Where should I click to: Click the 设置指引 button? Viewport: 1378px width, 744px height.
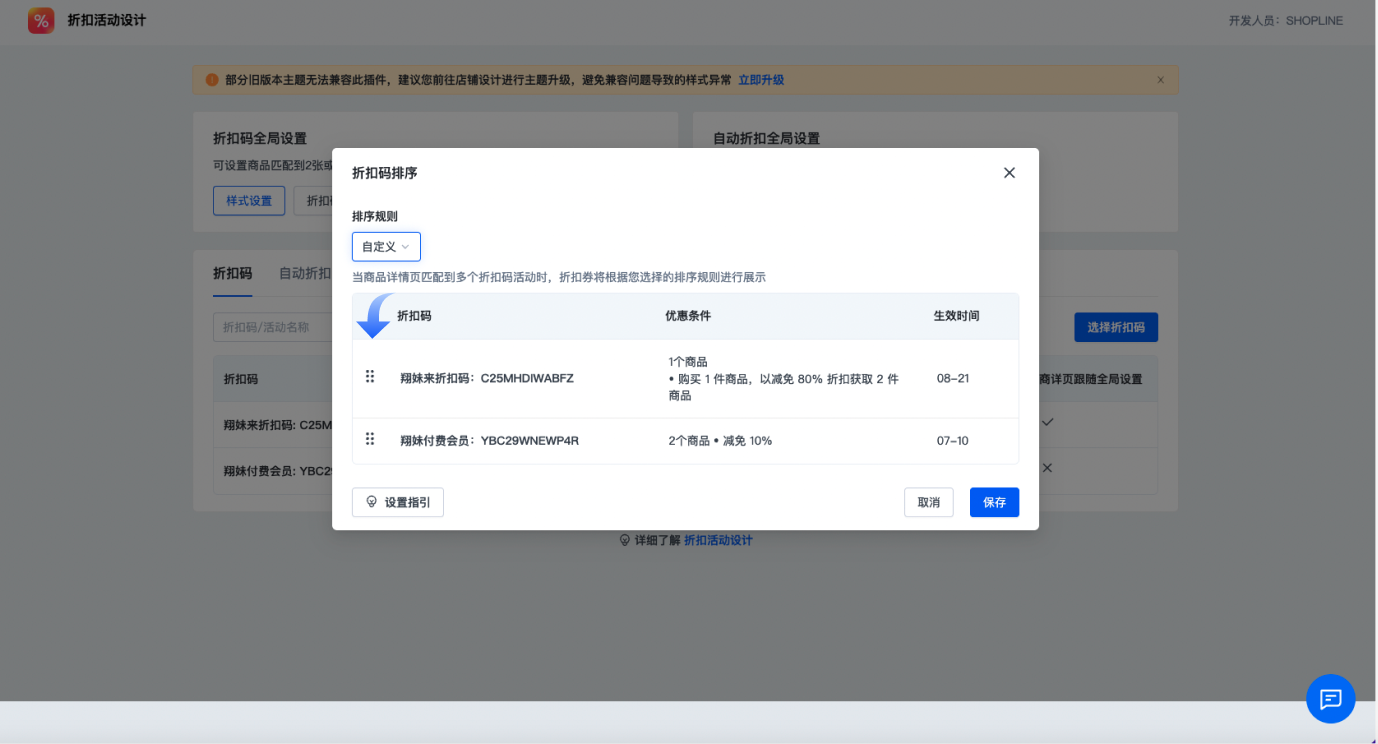[398, 502]
